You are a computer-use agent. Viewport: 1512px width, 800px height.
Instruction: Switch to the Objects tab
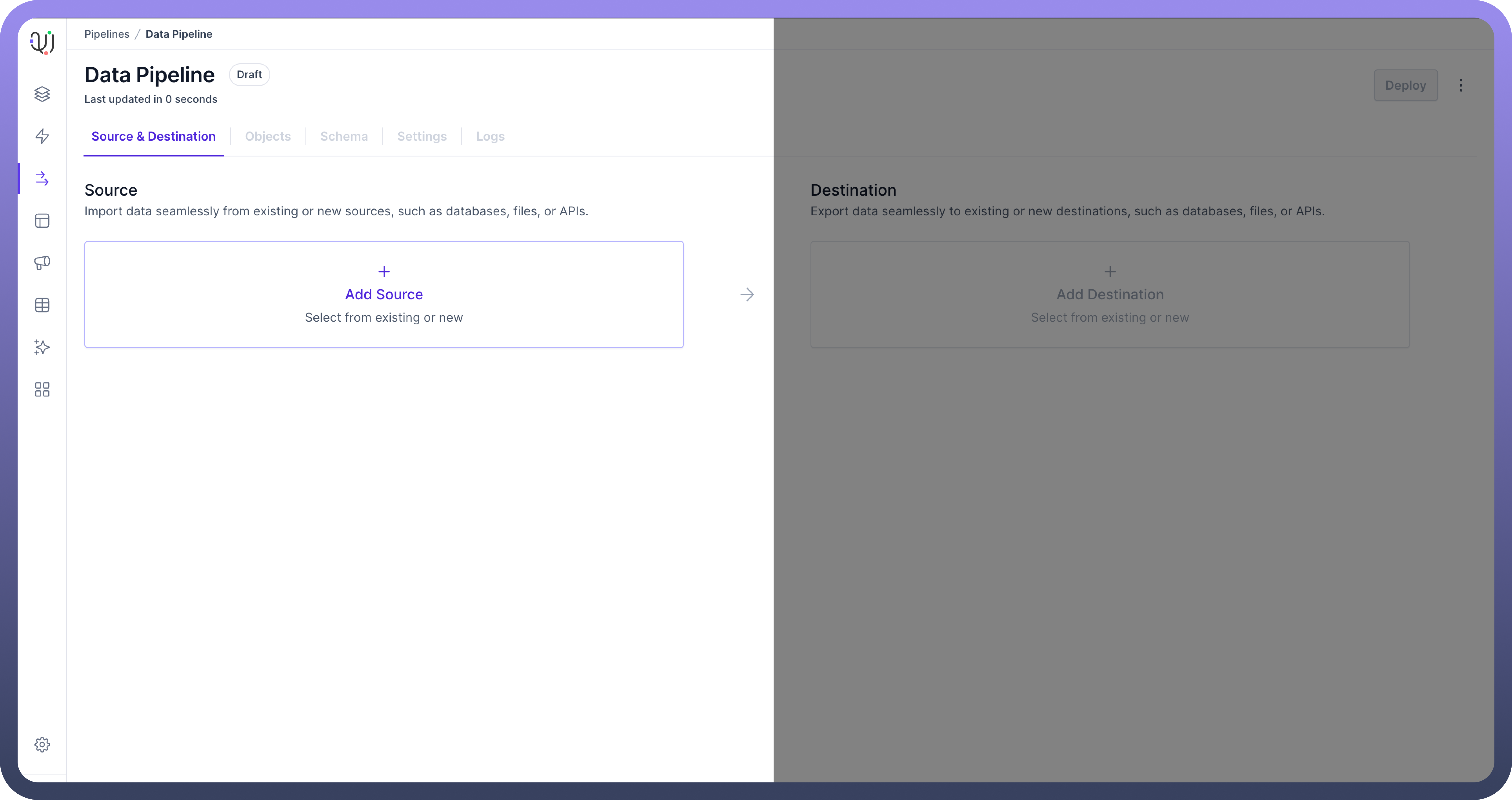[268, 136]
